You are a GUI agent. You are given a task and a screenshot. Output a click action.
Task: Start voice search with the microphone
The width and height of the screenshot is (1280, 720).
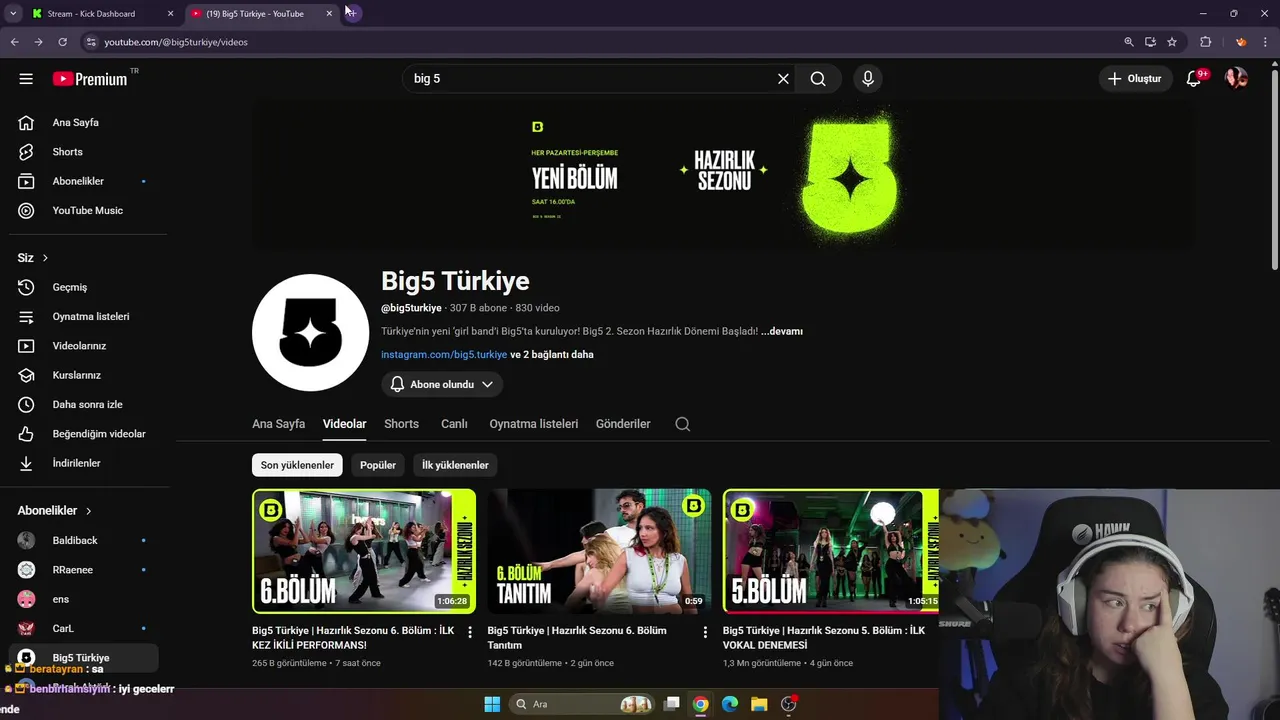pos(867,79)
